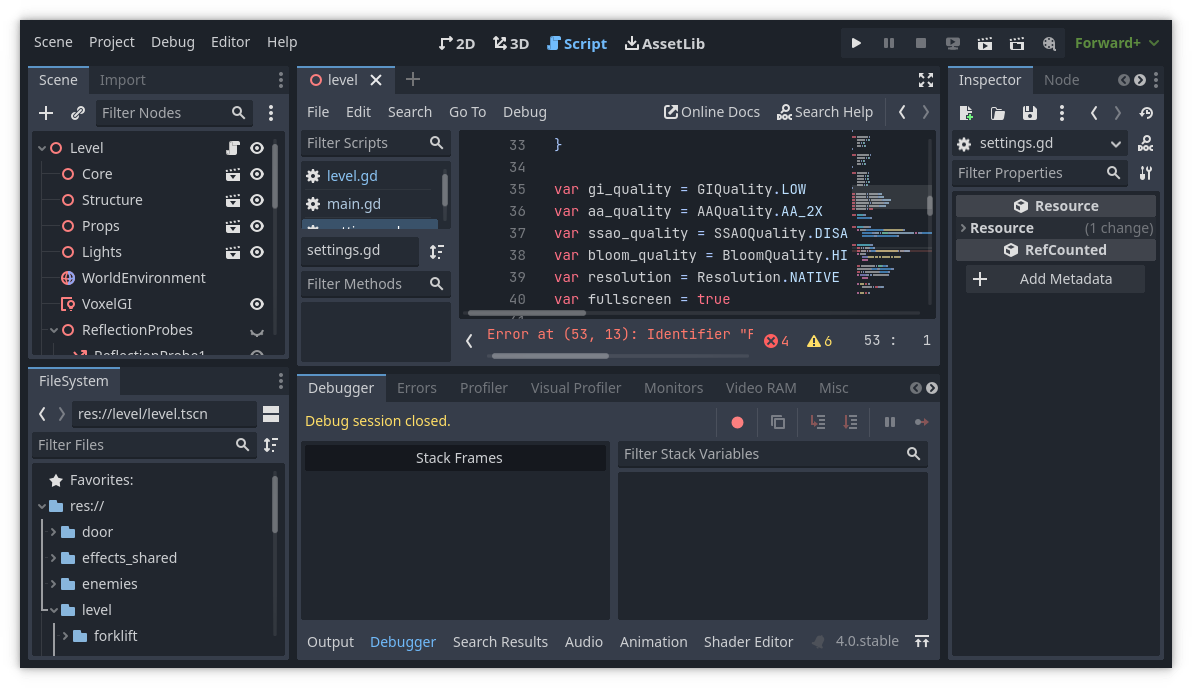Toggle visibility of ReflectionProbes node

[257, 331]
